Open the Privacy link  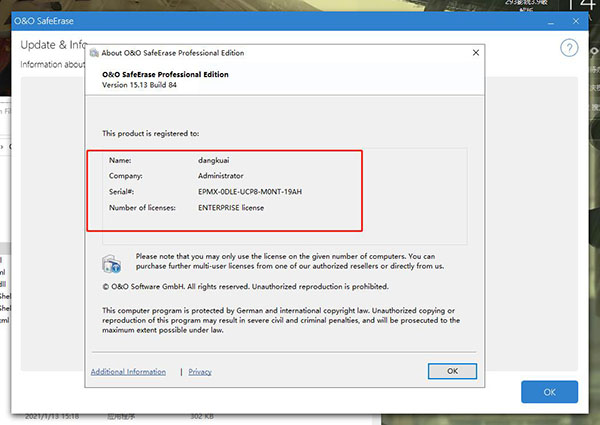200,371
